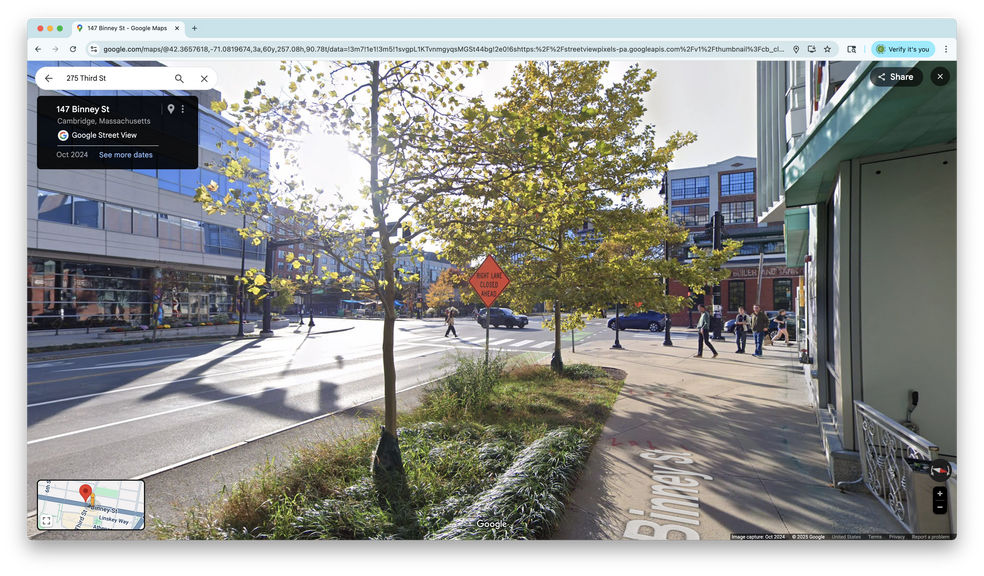Exit Street View with the close button
984x576 pixels.
(939, 76)
